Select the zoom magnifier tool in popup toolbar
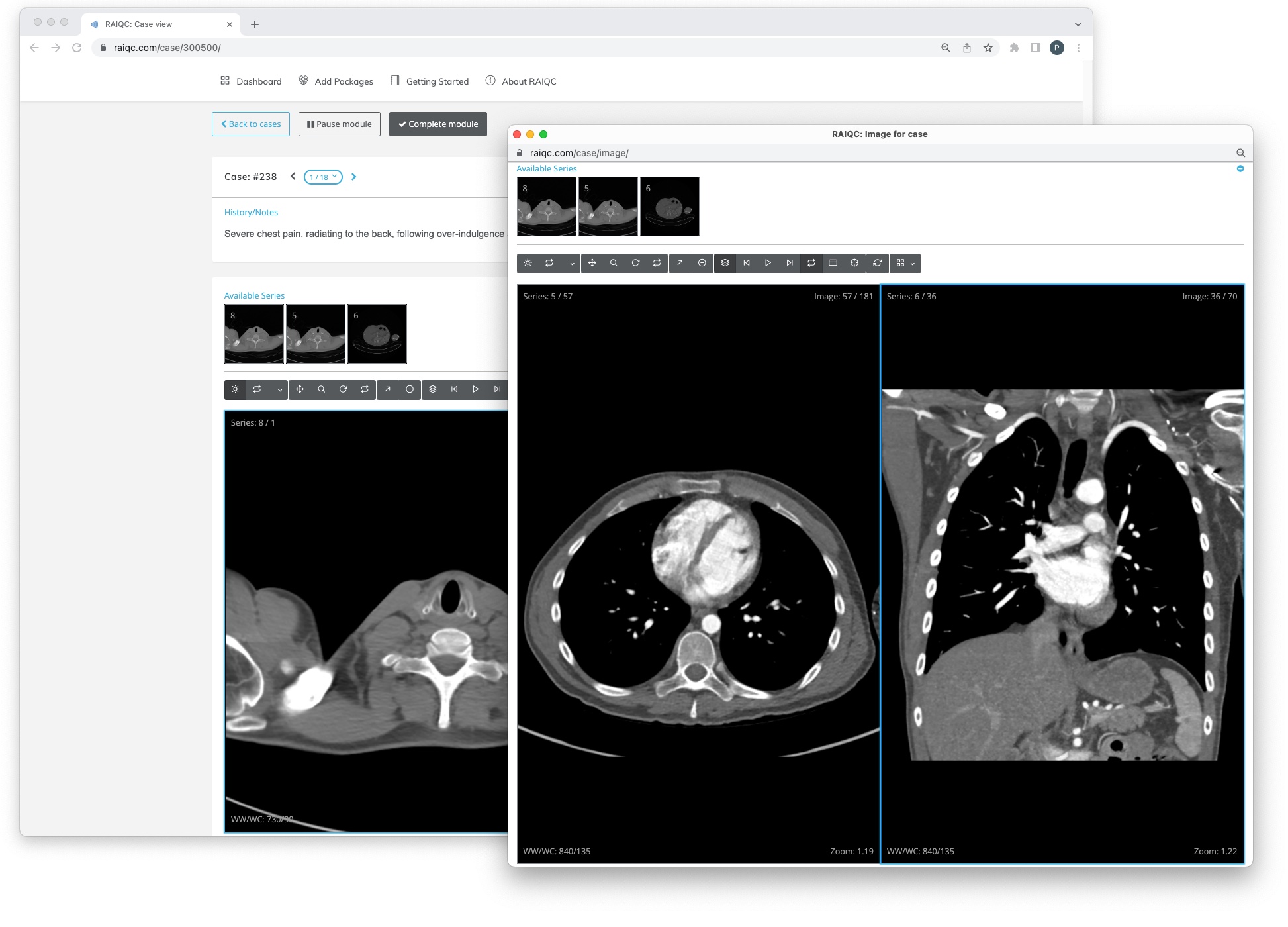Image resolution: width=1288 pixels, height=927 pixels. [x=614, y=263]
